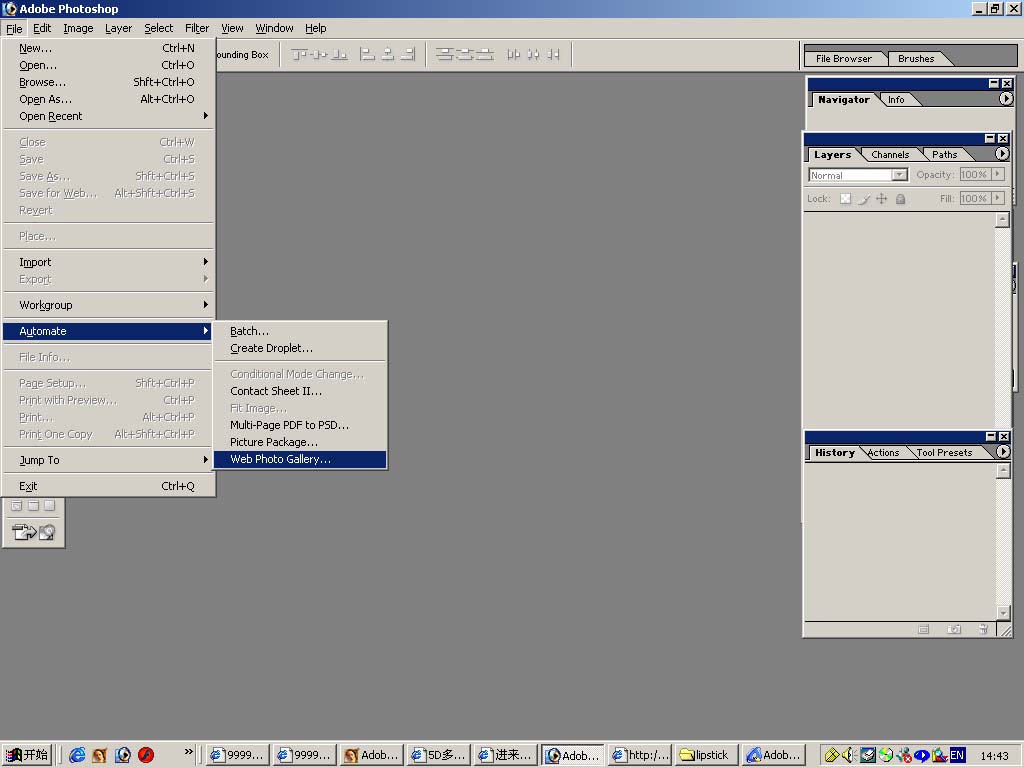This screenshot has height=768, width=1024.
Task: Click Distribute right edges icon
Action: click(554, 54)
